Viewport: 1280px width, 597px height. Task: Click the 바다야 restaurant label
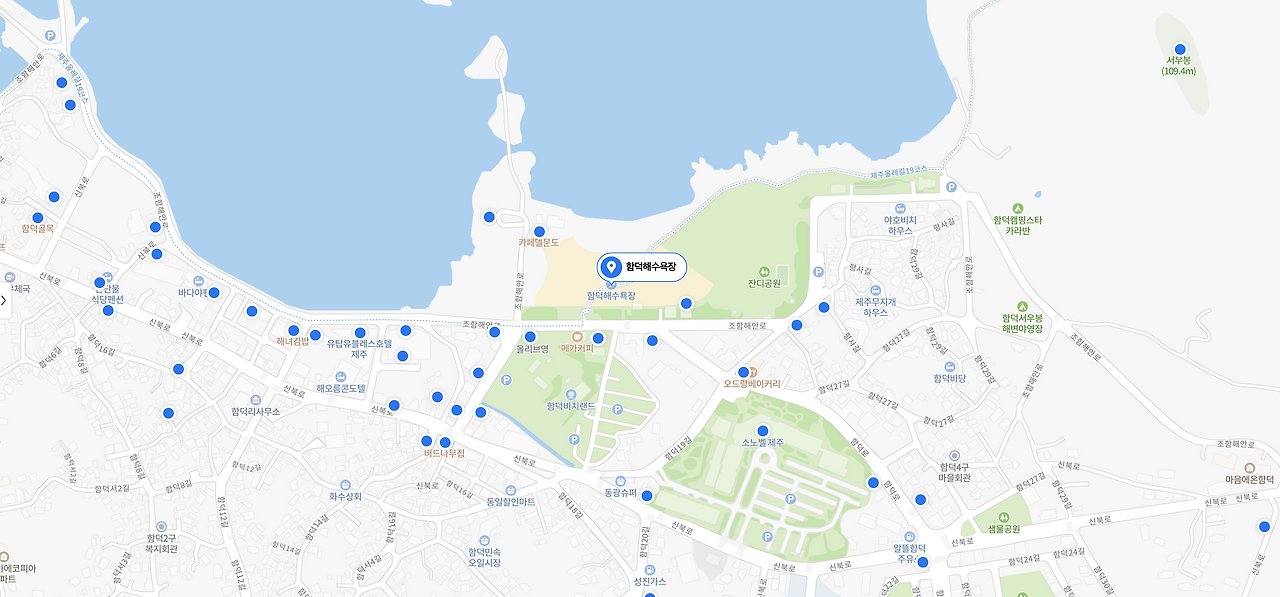pos(192,293)
